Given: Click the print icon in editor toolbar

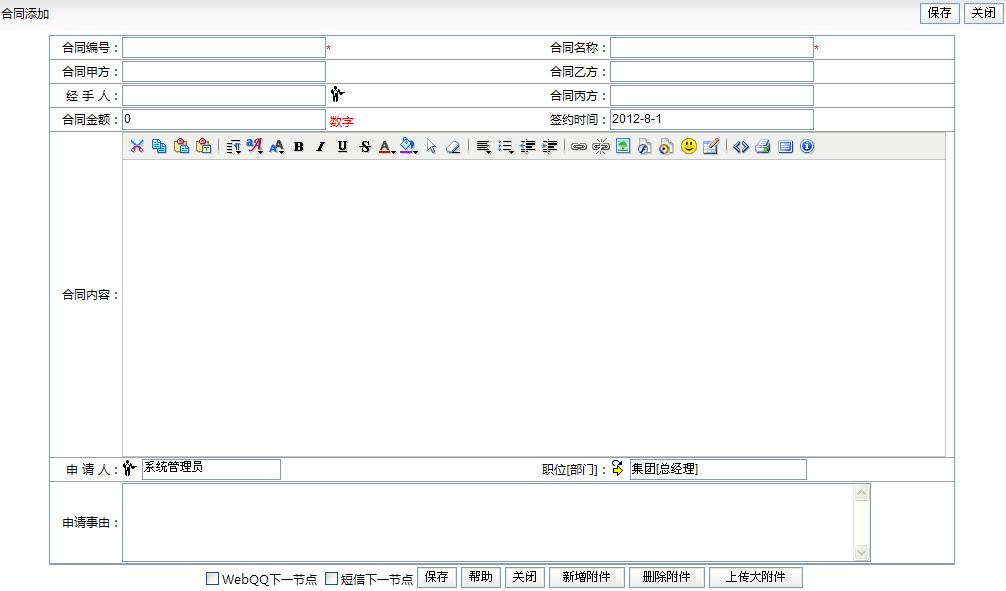Looking at the screenshot, I should (x=763, y=147).
